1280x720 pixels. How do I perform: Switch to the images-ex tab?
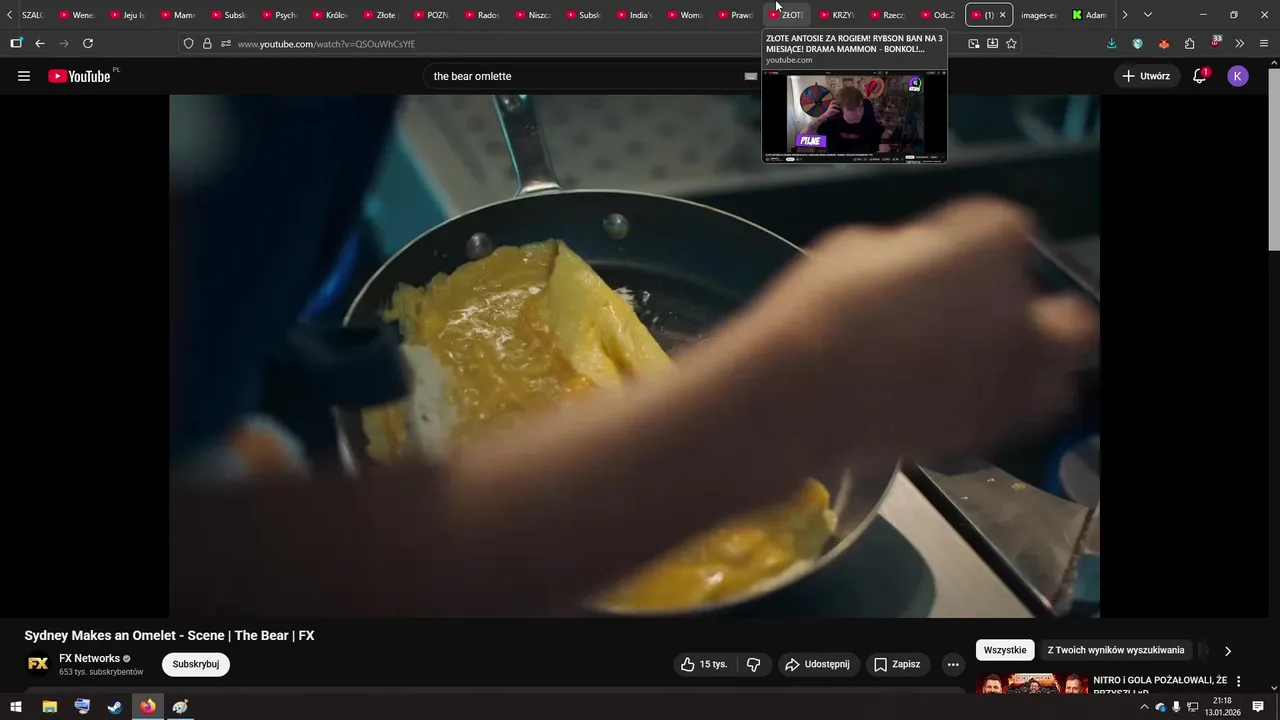click(1039, 15)
